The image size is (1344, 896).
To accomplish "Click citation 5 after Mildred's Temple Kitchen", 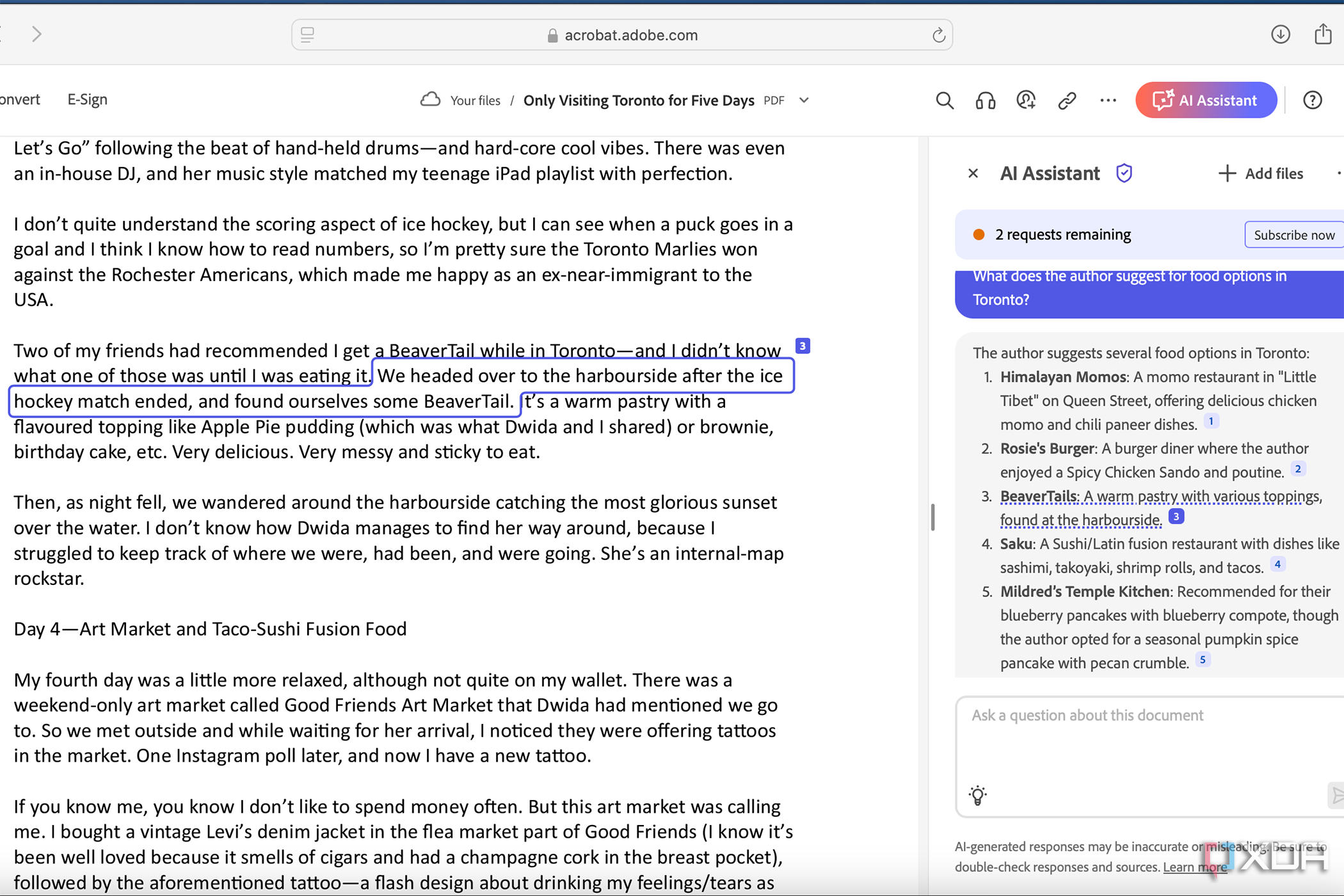I will [1203, 659].
